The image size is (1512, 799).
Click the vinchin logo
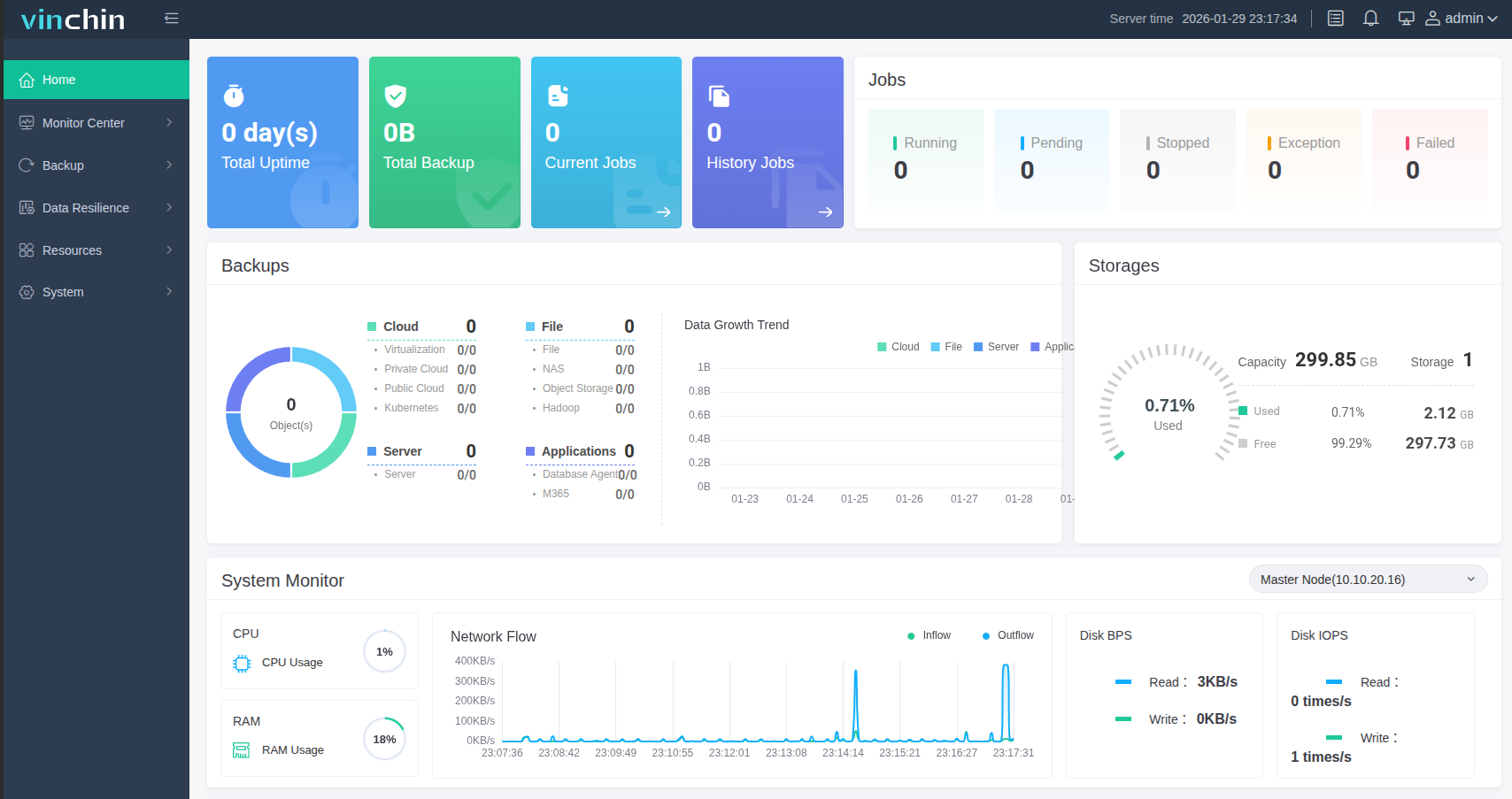[x=73, y=19]
